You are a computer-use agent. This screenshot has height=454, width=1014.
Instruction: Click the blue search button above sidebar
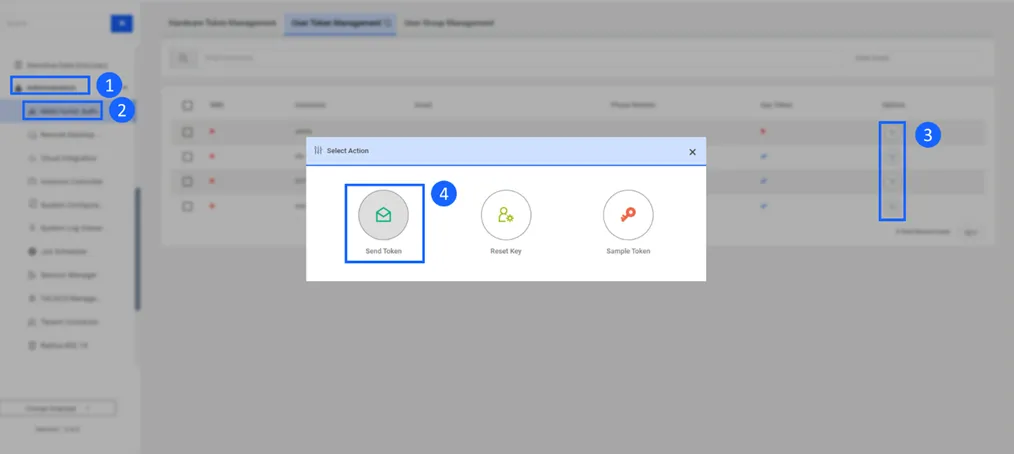coord(122,24)
